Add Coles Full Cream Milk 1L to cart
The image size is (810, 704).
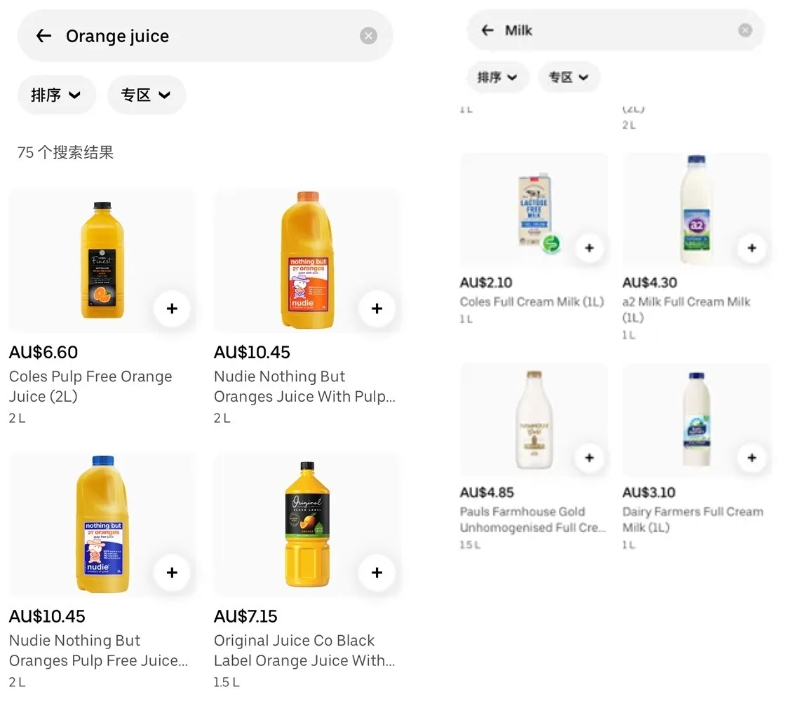pos(589,247)
